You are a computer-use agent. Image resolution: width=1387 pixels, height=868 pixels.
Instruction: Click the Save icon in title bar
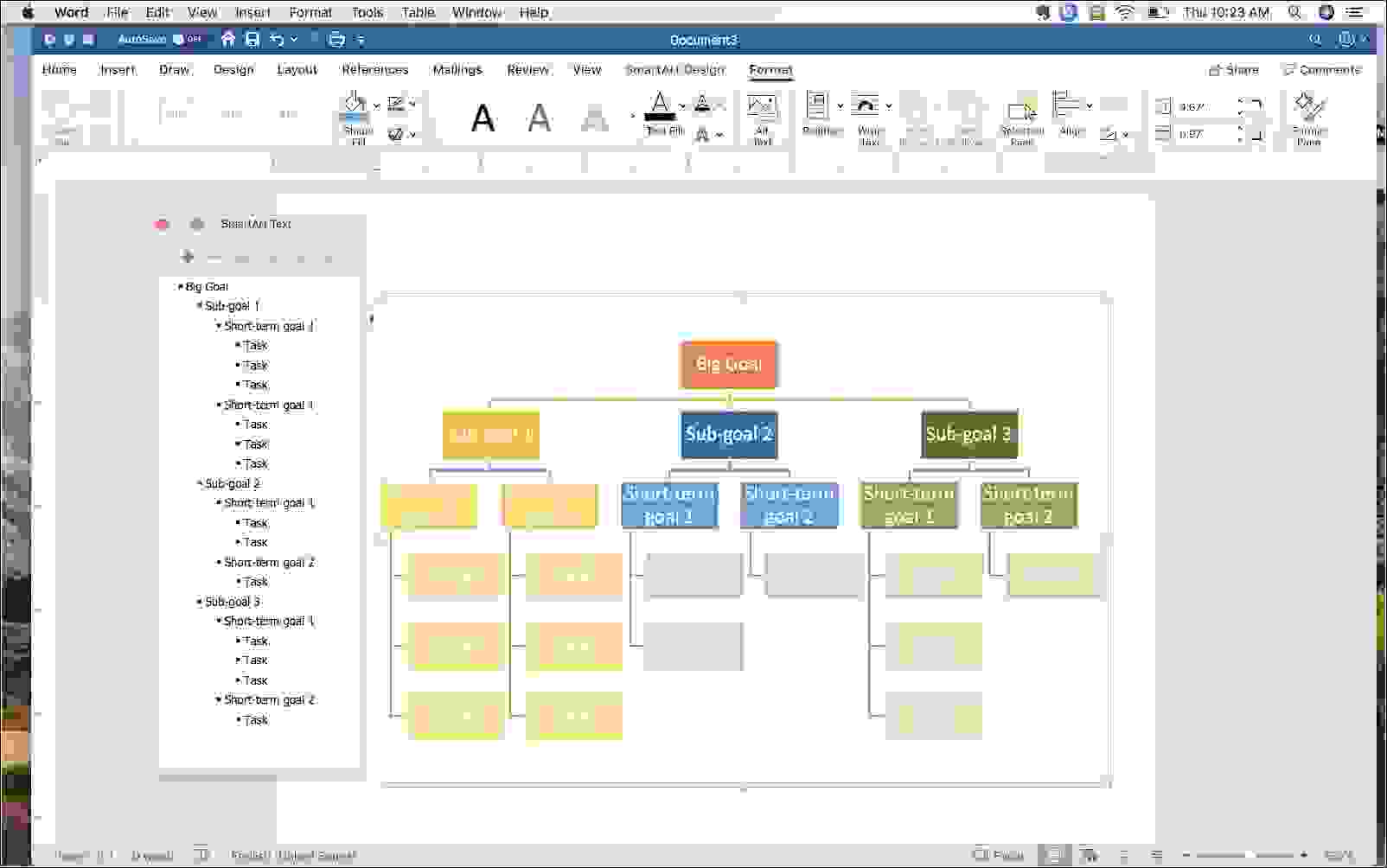[252, 40]
